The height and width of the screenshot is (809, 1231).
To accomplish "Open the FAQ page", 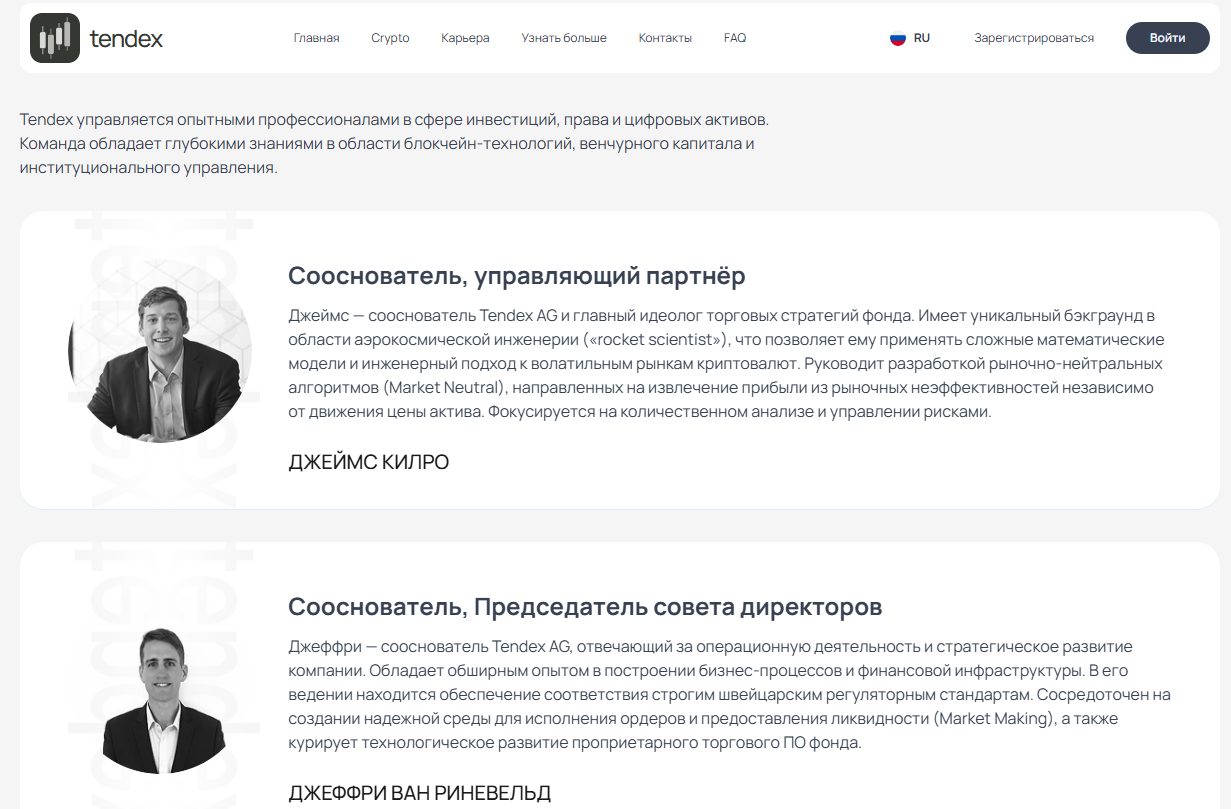I will (x=735, y=38).
